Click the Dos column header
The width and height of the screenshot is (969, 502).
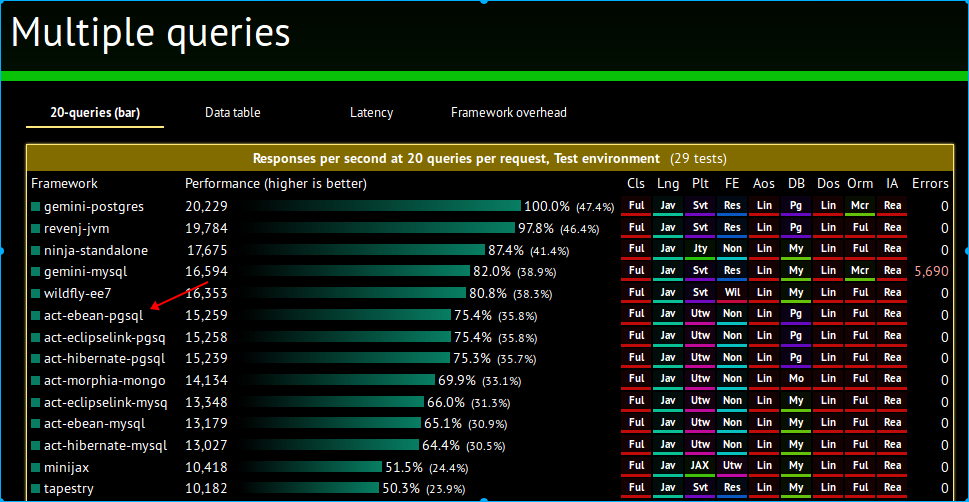pyautogui.click(x=828, y=184)
